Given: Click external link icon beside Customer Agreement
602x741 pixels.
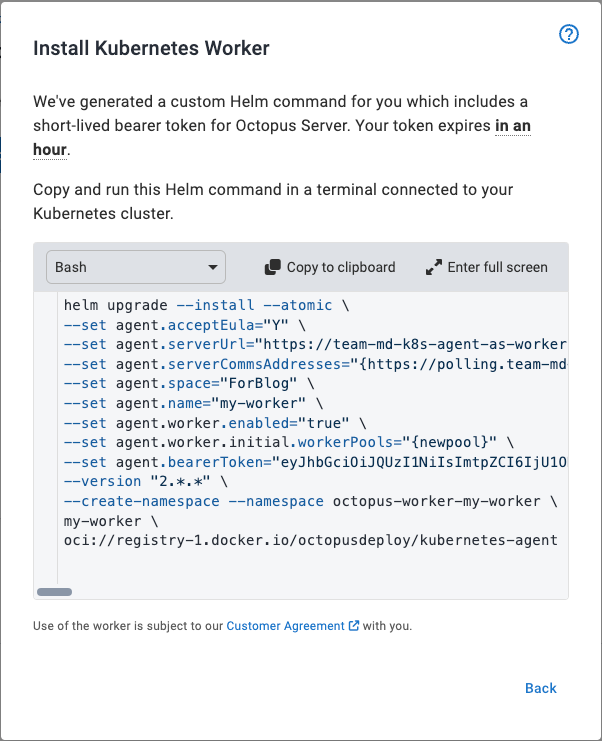Looking at the screenshot, I should click(x=354, y=626).
